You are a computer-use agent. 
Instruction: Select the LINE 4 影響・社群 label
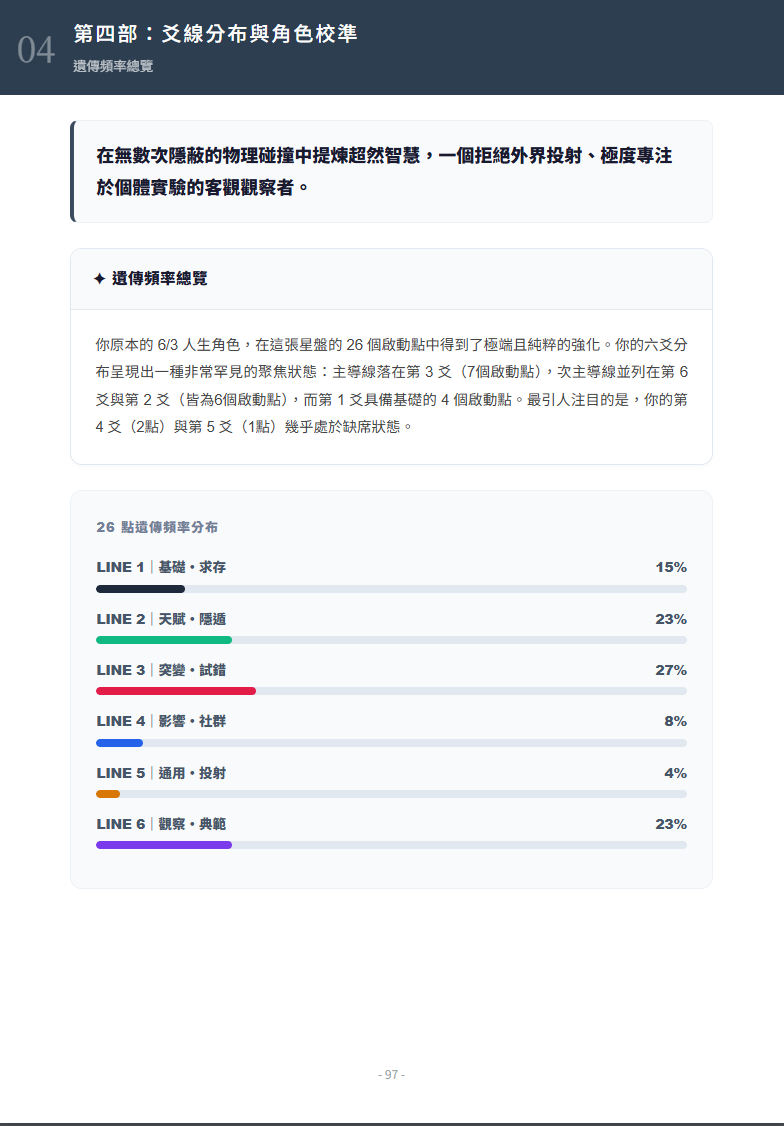tap(161, 721)
